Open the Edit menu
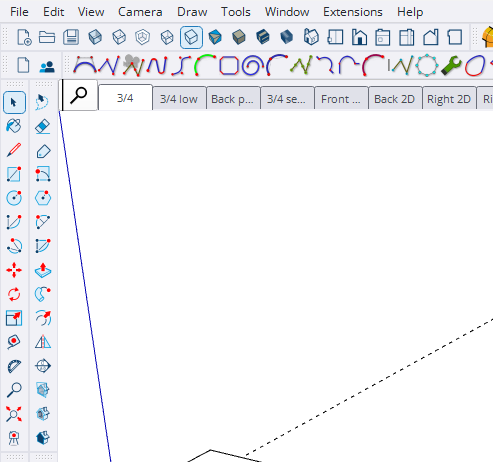 pos(53,12)
